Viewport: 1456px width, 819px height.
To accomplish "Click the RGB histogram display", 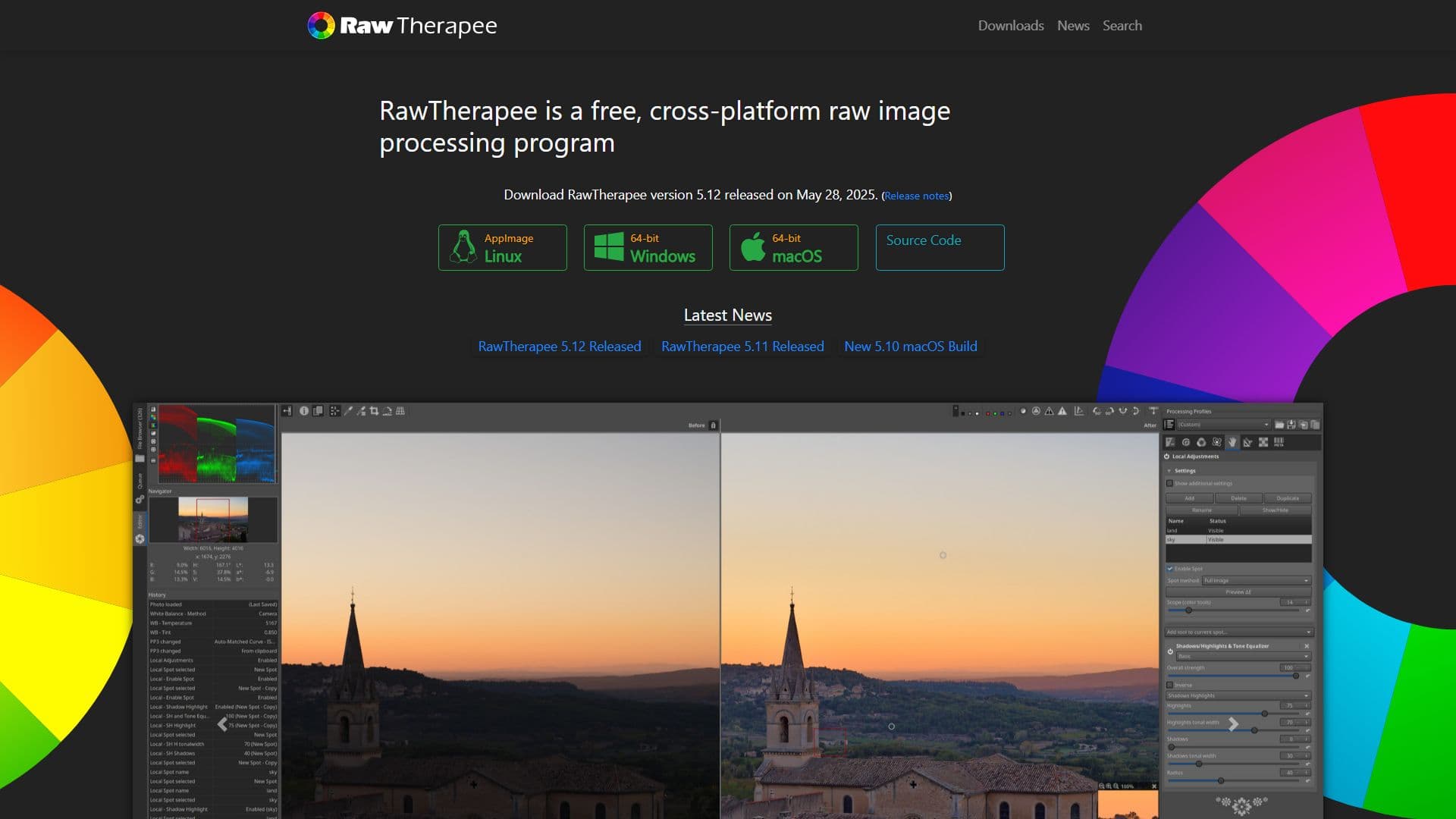I will coord(216,444).
